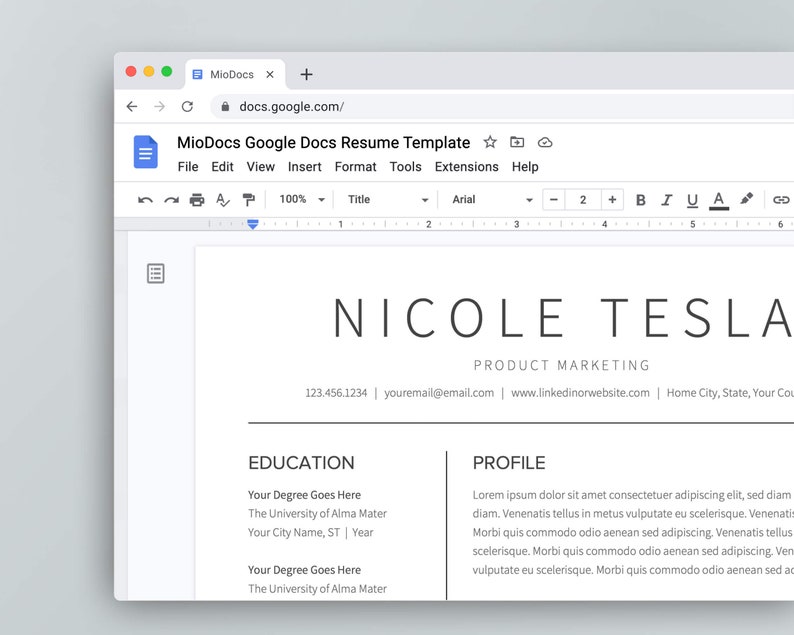The image size is (794, 635).
Task: Open a new browser tab
Action: 306,74
